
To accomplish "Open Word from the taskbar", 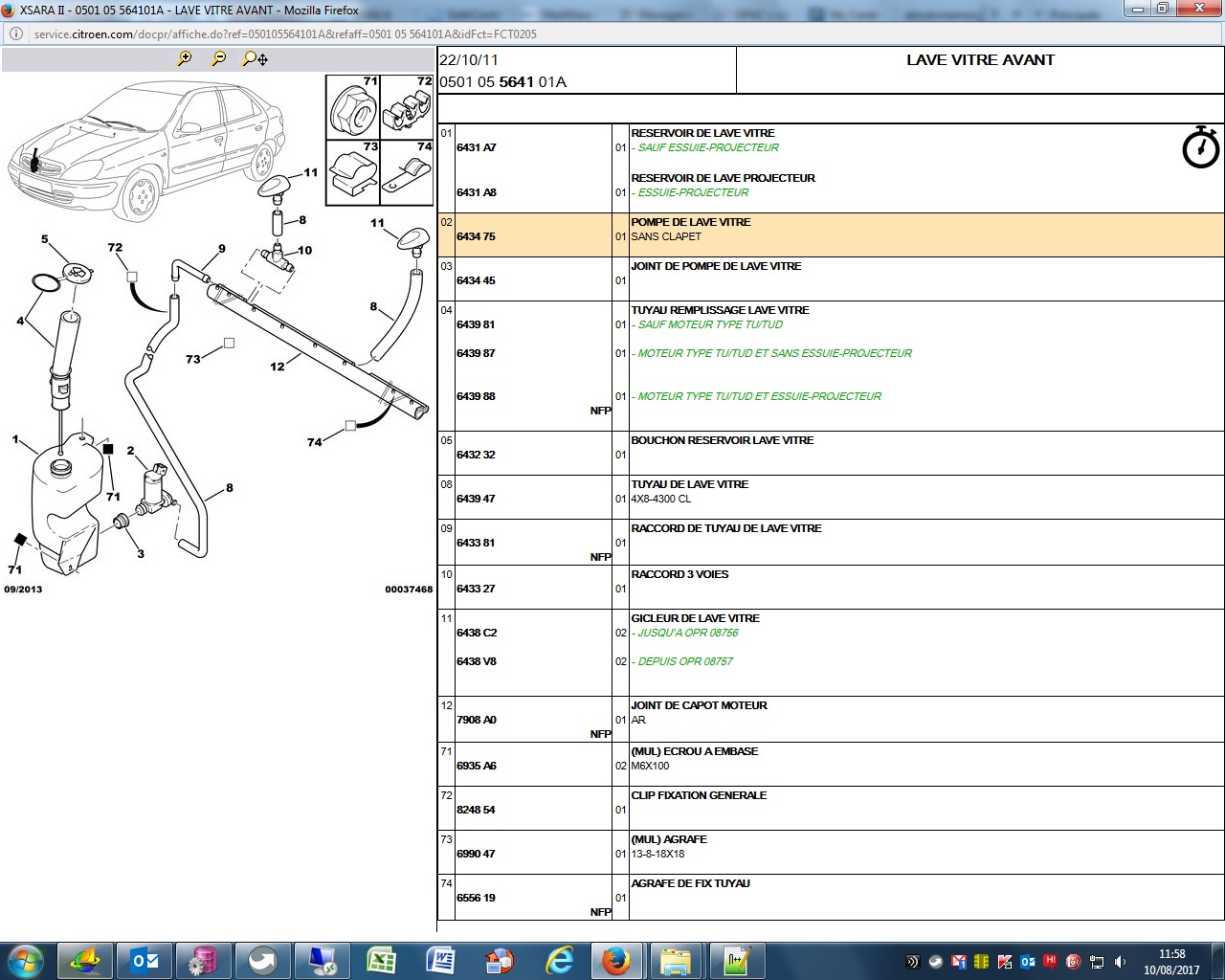I will click(440, 961).
